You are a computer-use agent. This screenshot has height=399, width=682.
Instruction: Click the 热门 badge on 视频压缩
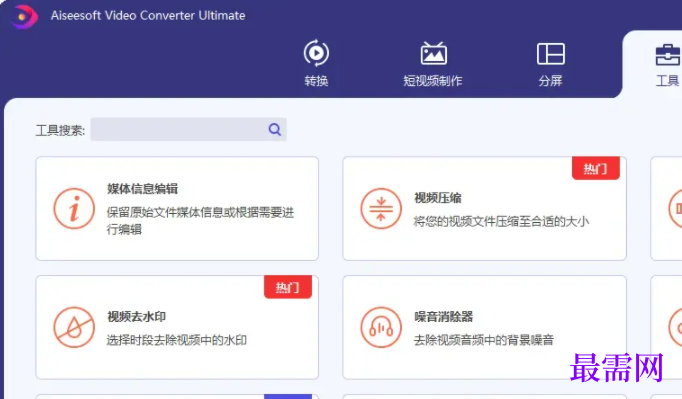[595, 168]
